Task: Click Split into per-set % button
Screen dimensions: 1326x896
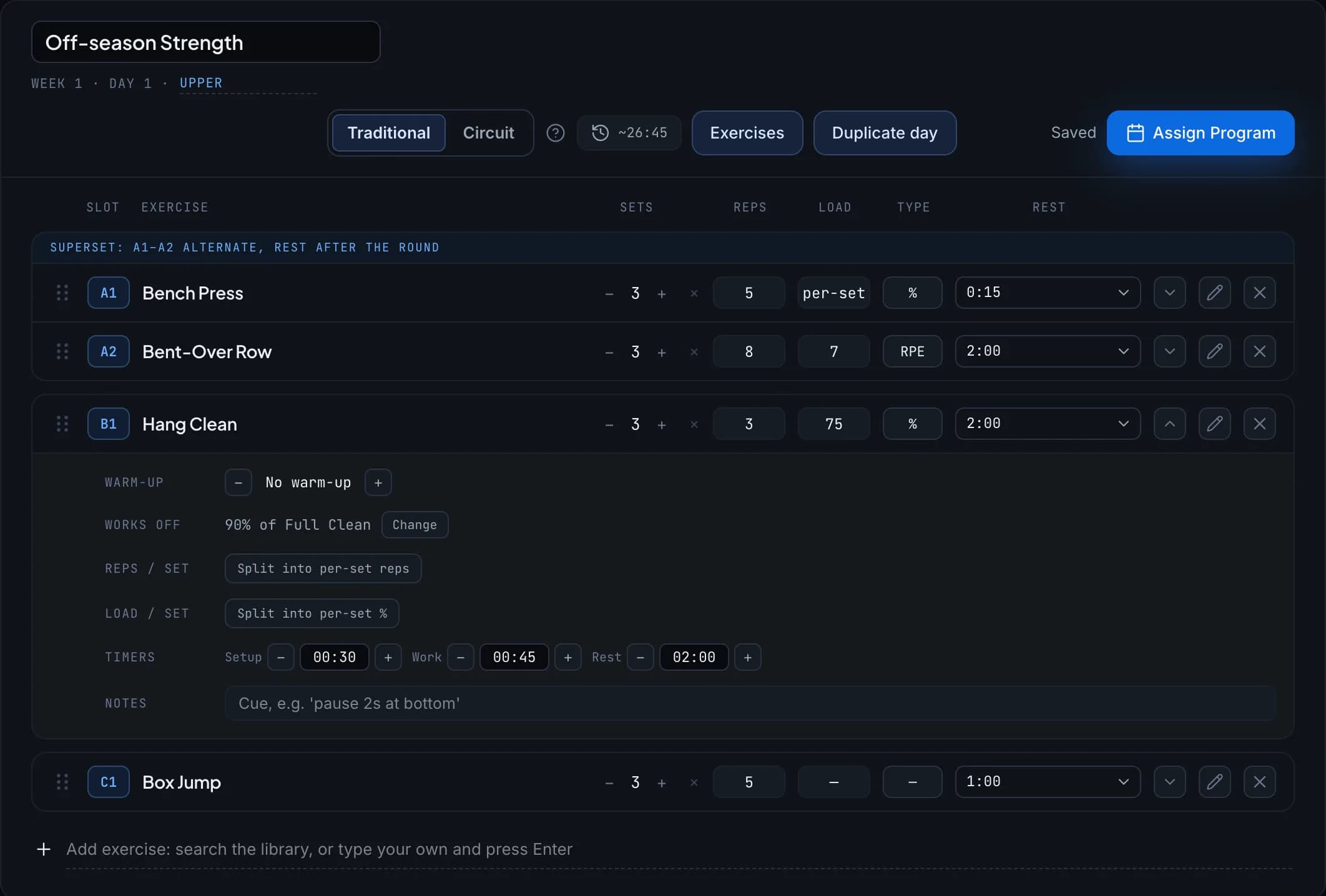Action: (312, 613)
